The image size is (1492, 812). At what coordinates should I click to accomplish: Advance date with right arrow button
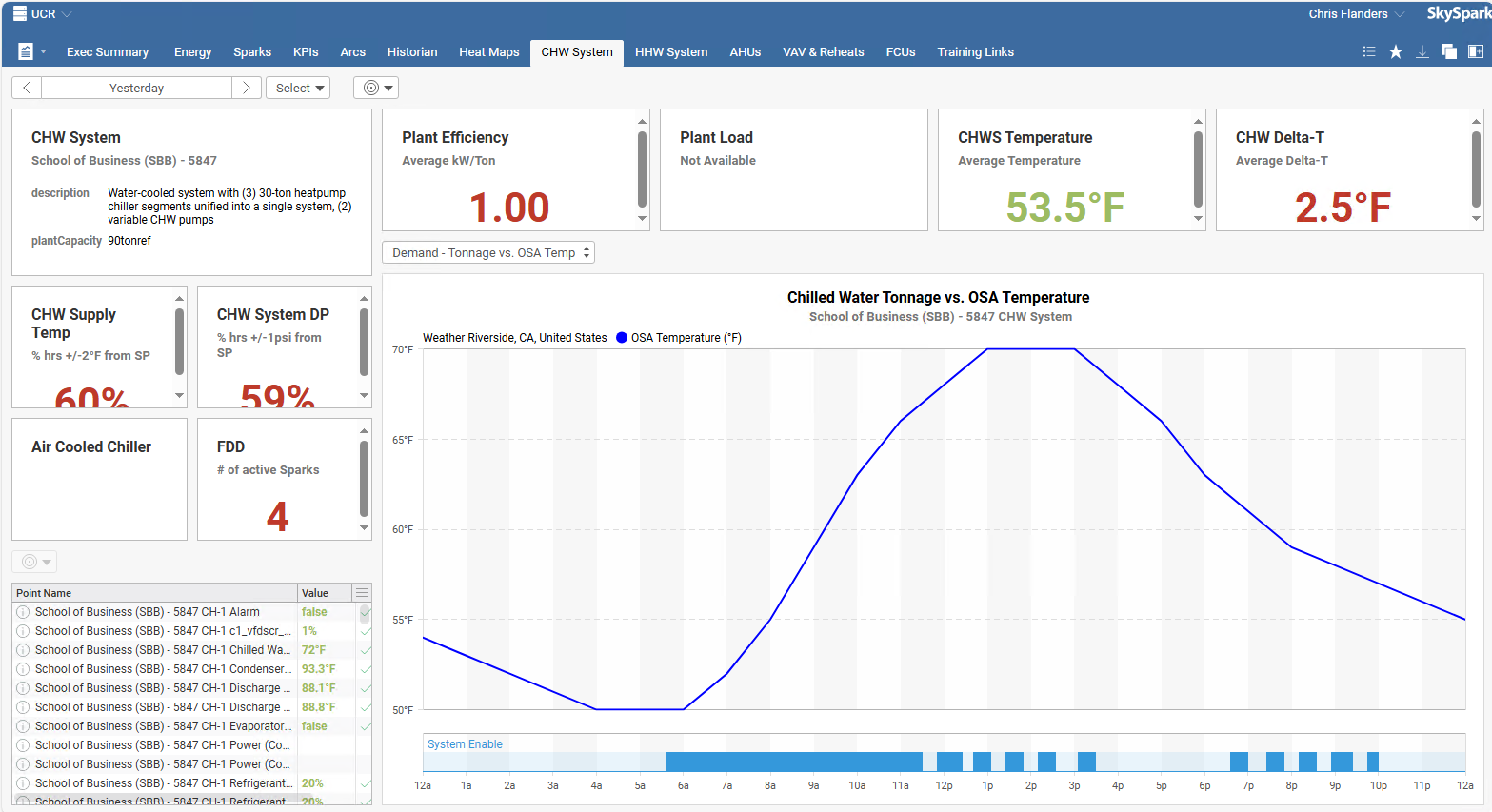click(x=246, y=88)
